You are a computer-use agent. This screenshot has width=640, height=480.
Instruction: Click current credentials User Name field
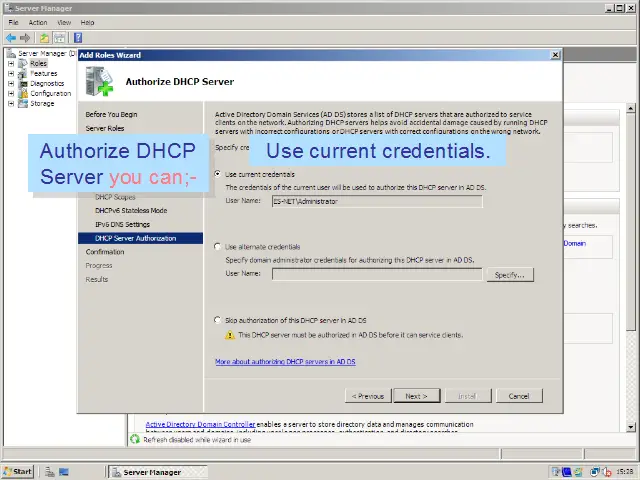coord(377,201)
